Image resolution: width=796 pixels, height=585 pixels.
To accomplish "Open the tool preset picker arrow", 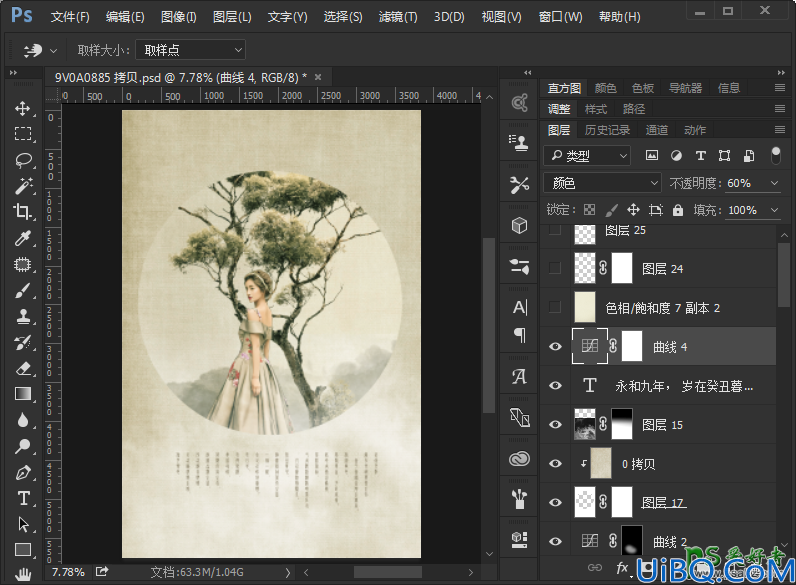I will click(53, 51).
